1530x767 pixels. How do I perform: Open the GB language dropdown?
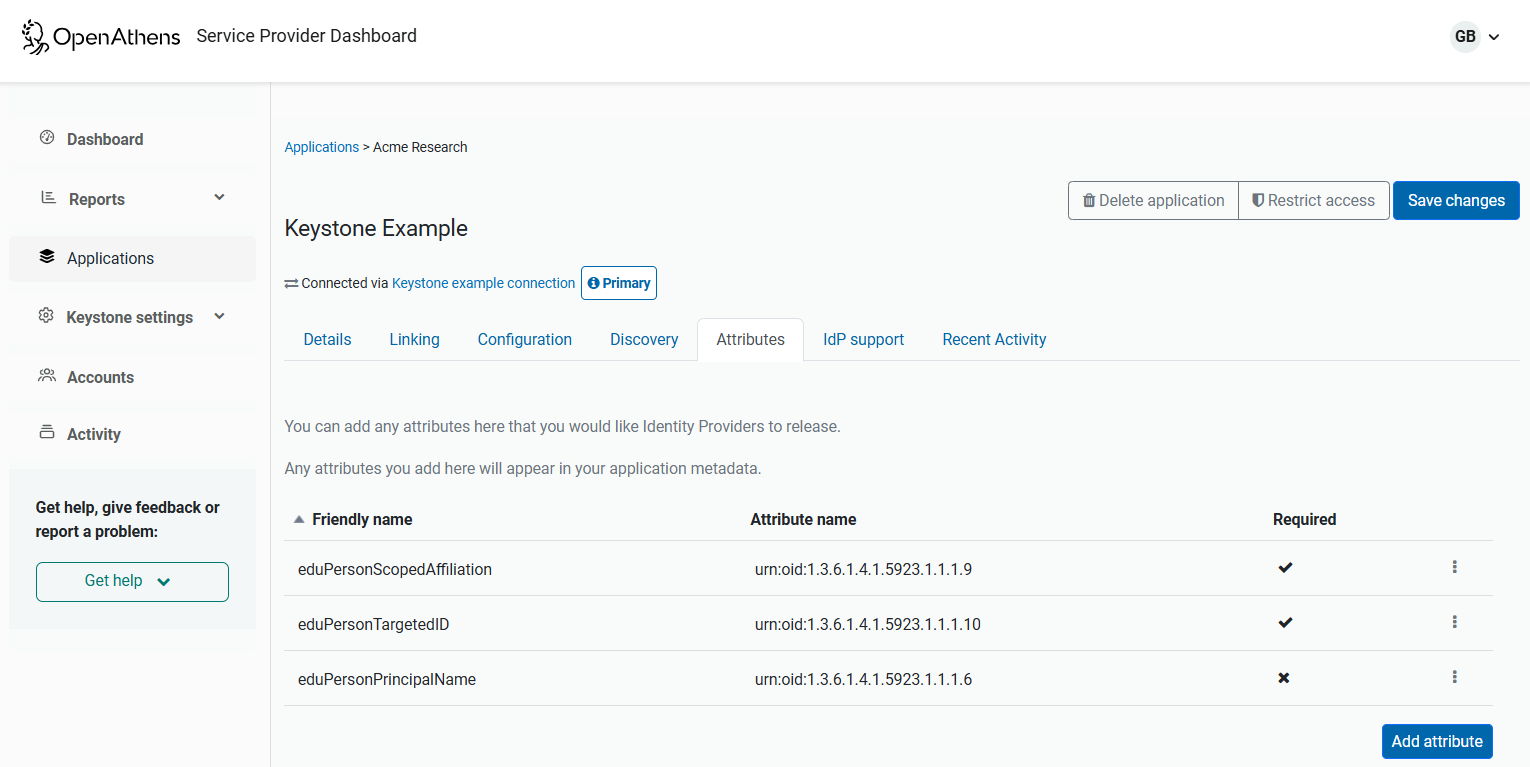[x=1474, y=36]
